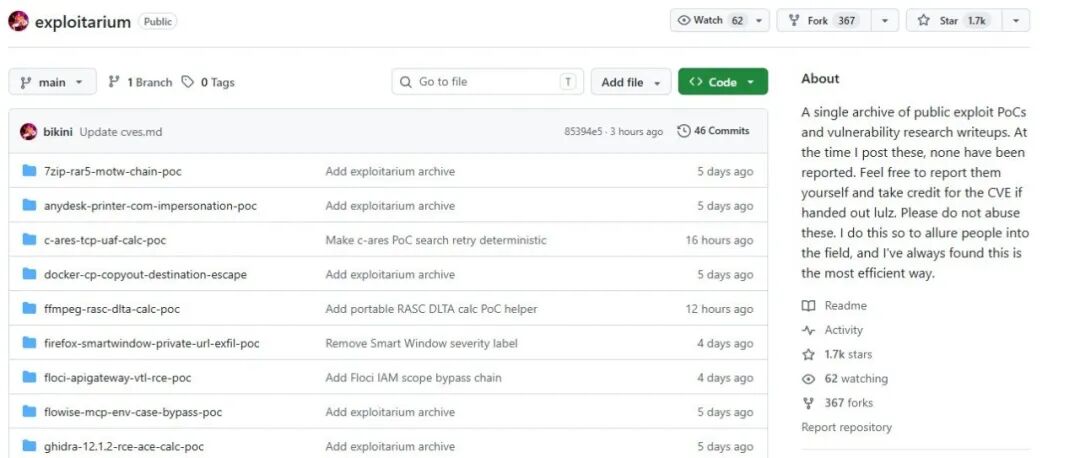The width and height of the screenshot is (1080, 458).
Task: View the 46 Commits history
Action: pos(714,131)
